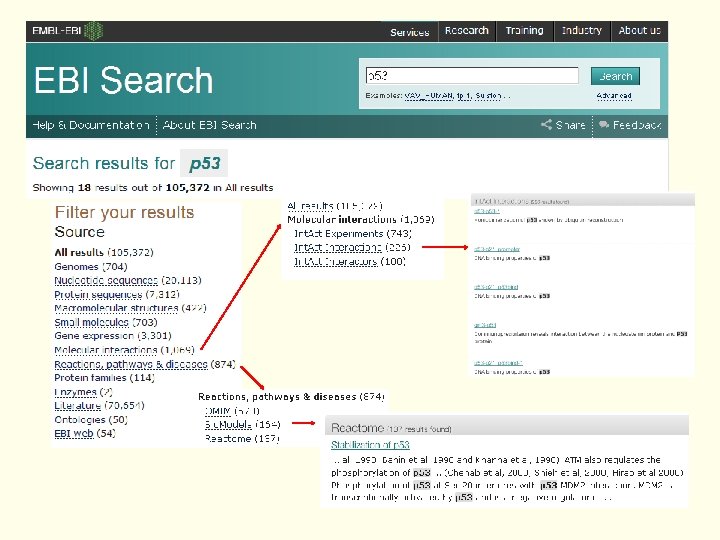Screen dimensions: 720x540
Task: Open the Advanced search link
Action: tap(614, 96)
